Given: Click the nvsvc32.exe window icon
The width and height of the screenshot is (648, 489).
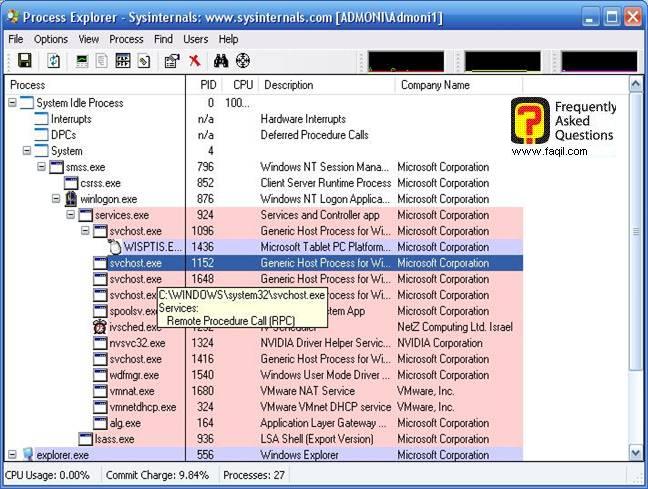Looking at the screenshot, I should pos(100,343).
